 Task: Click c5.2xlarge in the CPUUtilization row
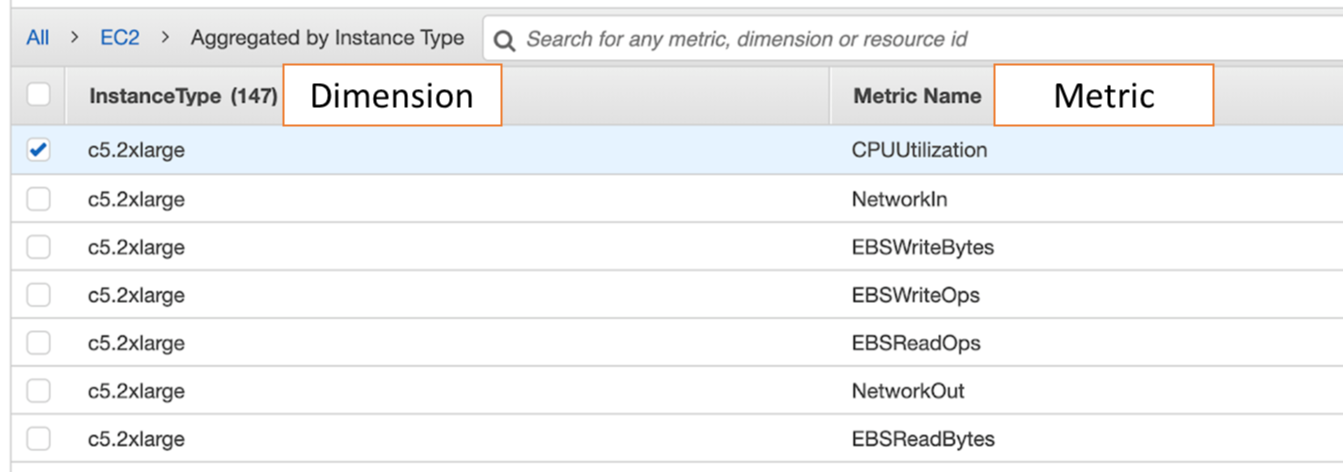pos(136,150)
